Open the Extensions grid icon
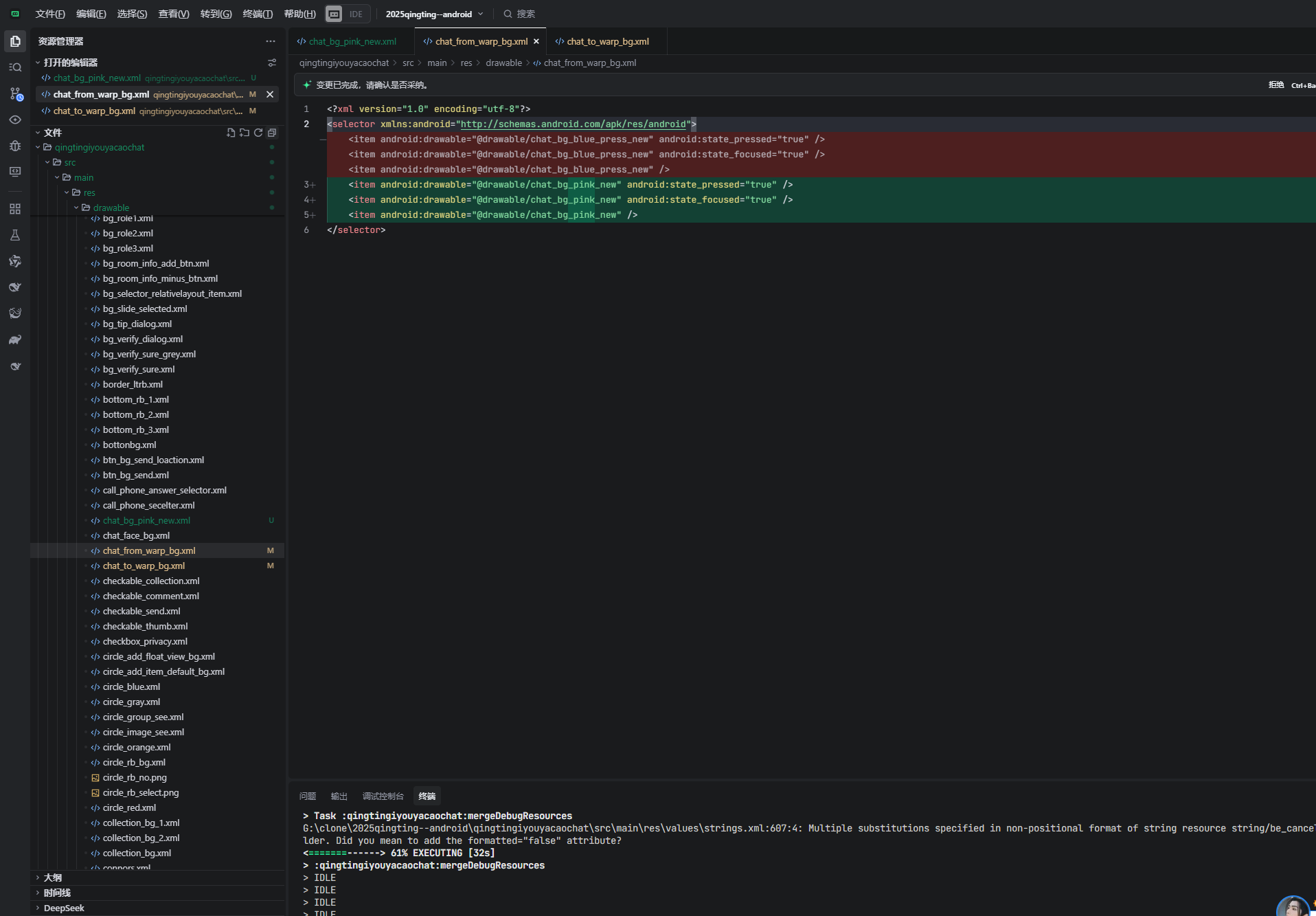Screen dimensions: 1316x916 coord(15,209)
